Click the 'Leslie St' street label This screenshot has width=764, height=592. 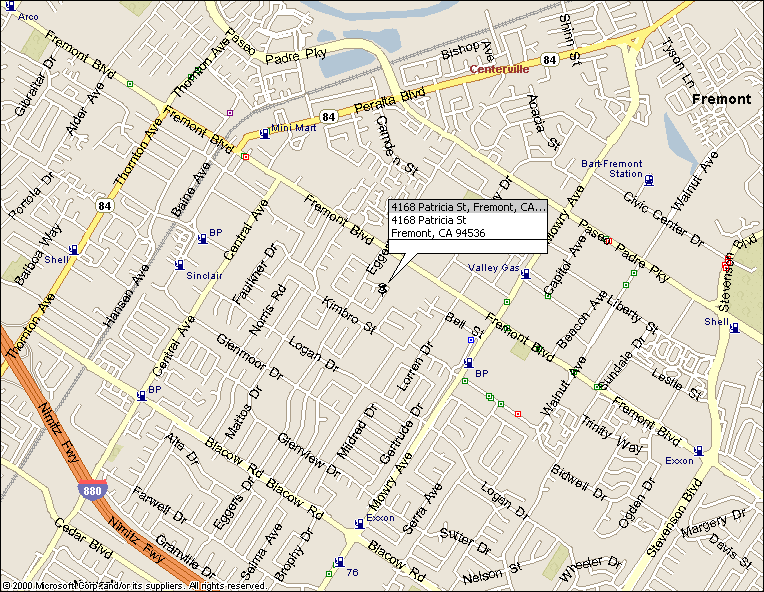point(677,384)
